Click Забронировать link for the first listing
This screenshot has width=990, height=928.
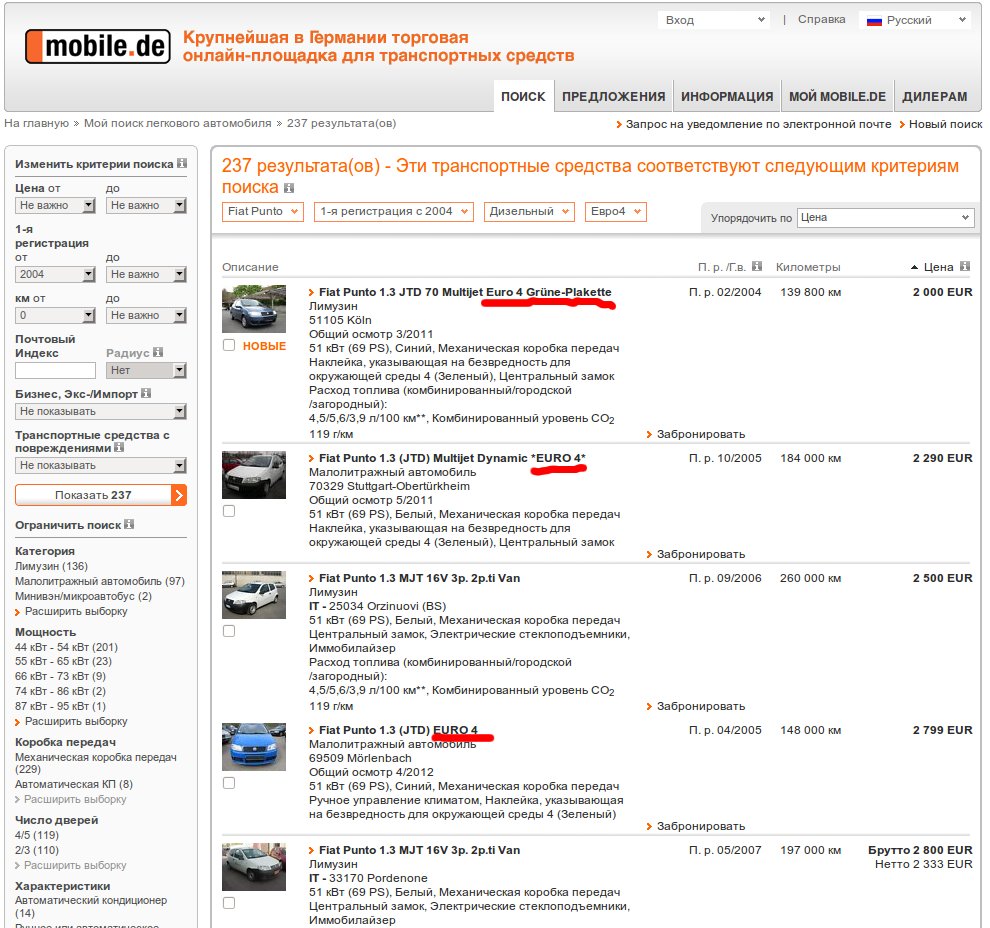pyautogui.click(x=700, y=434)
